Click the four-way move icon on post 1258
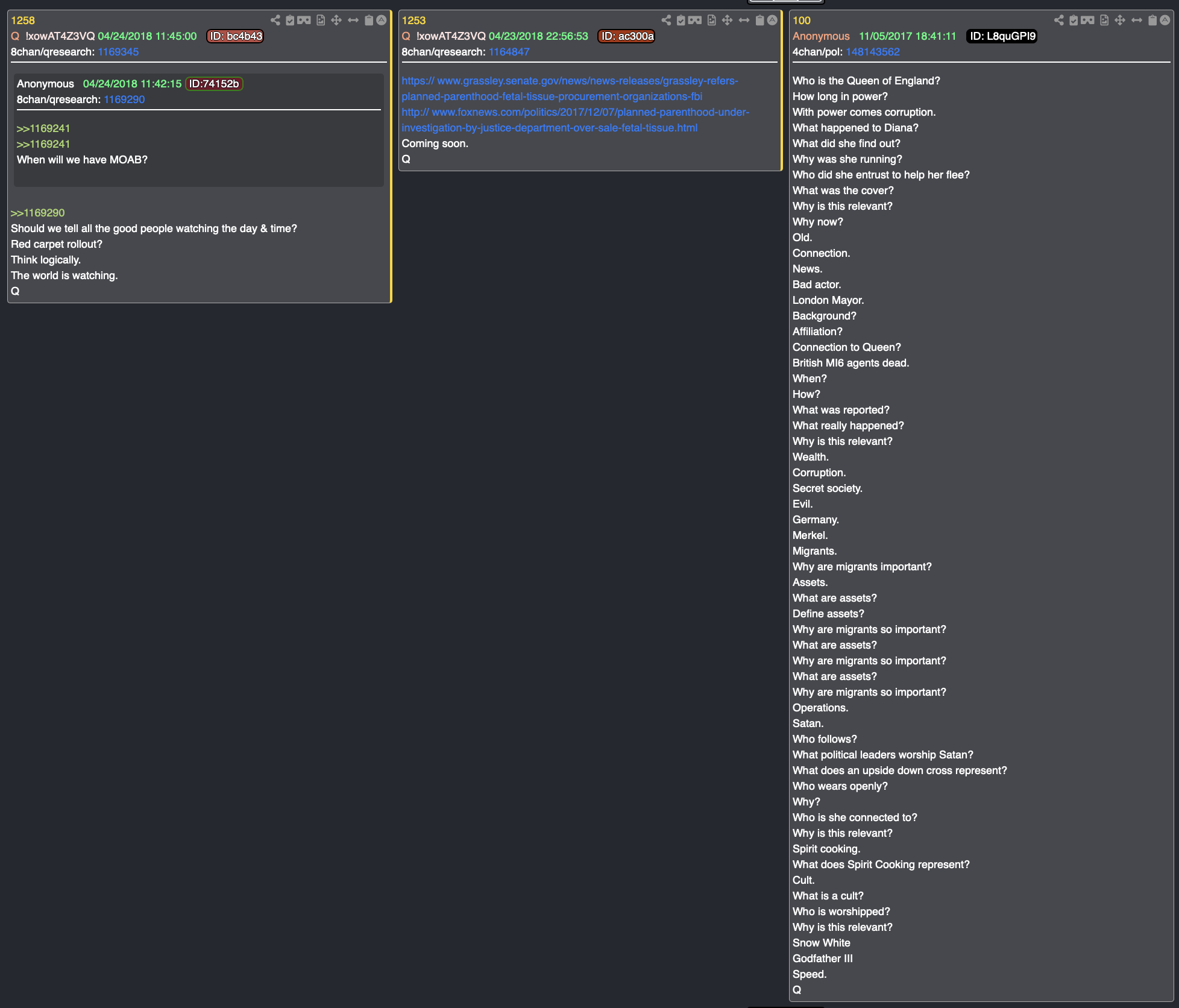Image resolution: width=1179 pixels, height=1008 pixels. click(x=336, y=20)
